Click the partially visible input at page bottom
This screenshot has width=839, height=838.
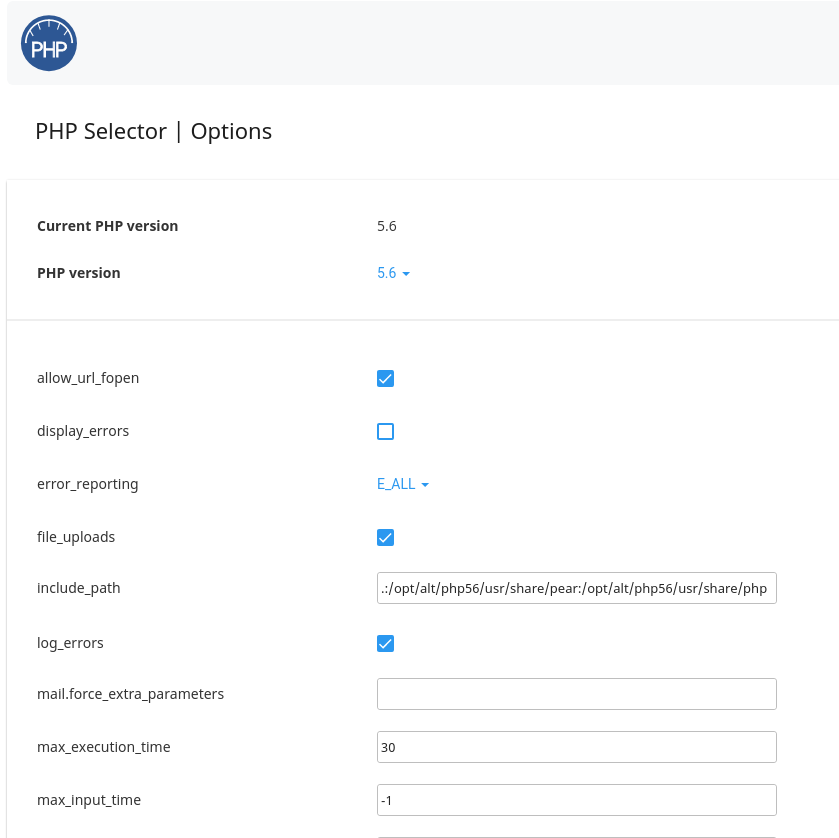[576, 835]
